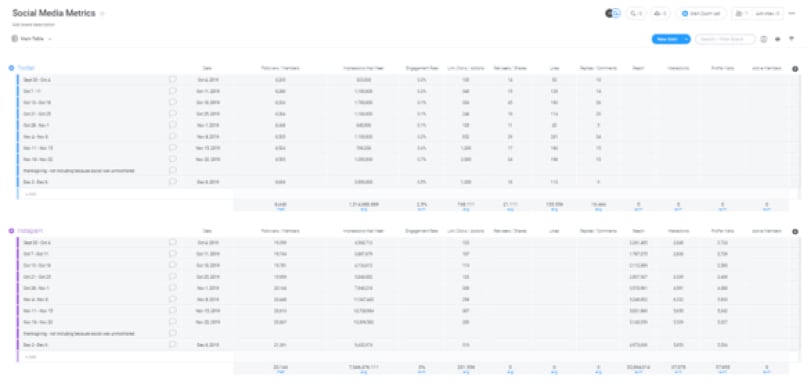Viewport: 812px width, 387px height.
Task: Add column with plus icon in Twitter group
Action: coord(795,69)
